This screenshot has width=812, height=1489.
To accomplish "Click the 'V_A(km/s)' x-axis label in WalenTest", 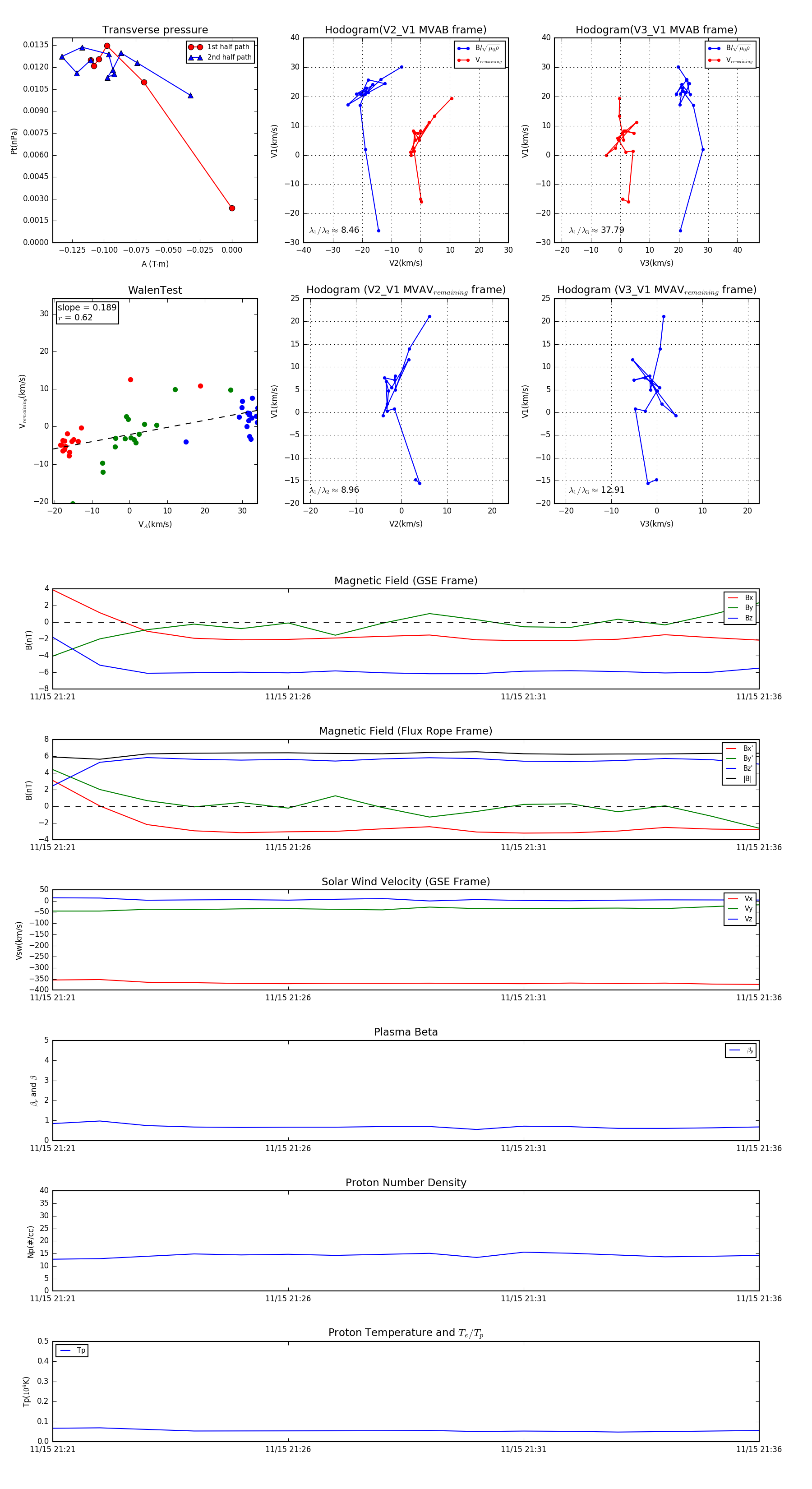I will point(155,524).
